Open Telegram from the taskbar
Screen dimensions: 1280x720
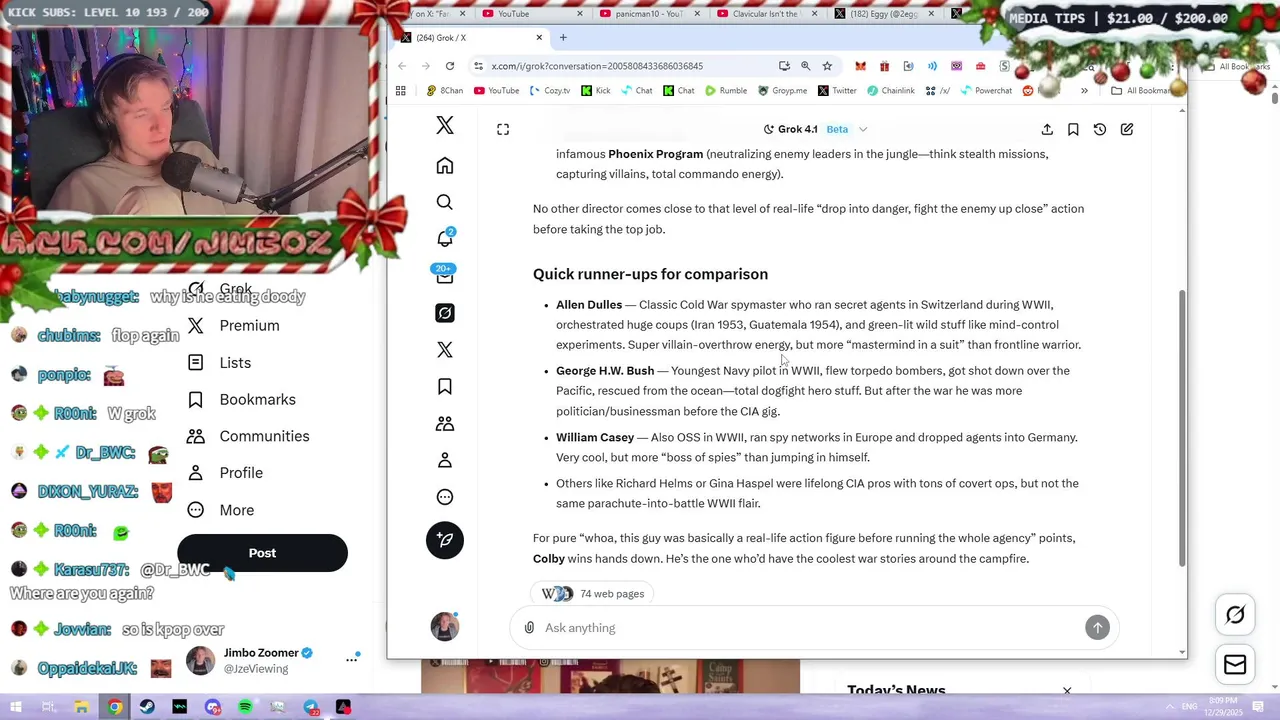(x=311, y=707)
